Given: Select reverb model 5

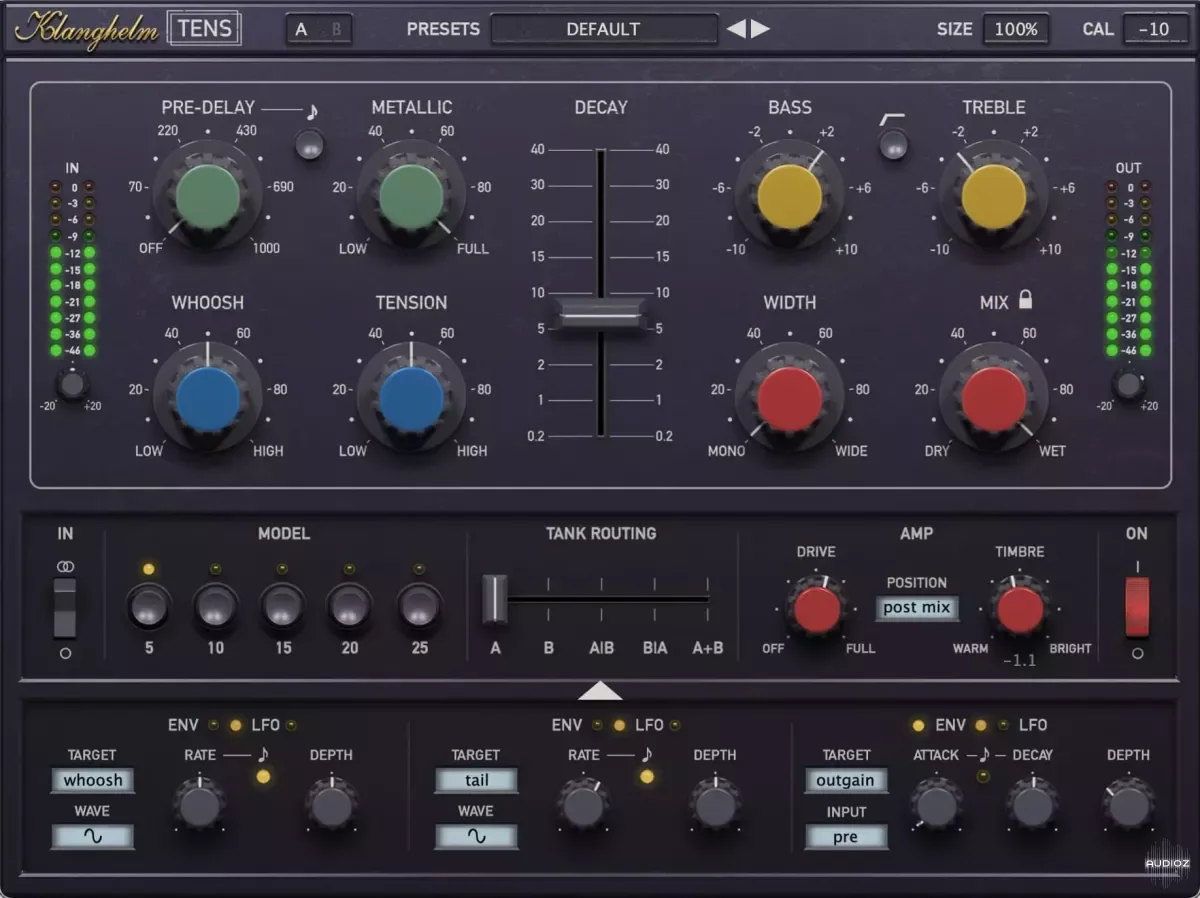Looking at the screenshot, I should pyautogui.click(x=148, y=606).
